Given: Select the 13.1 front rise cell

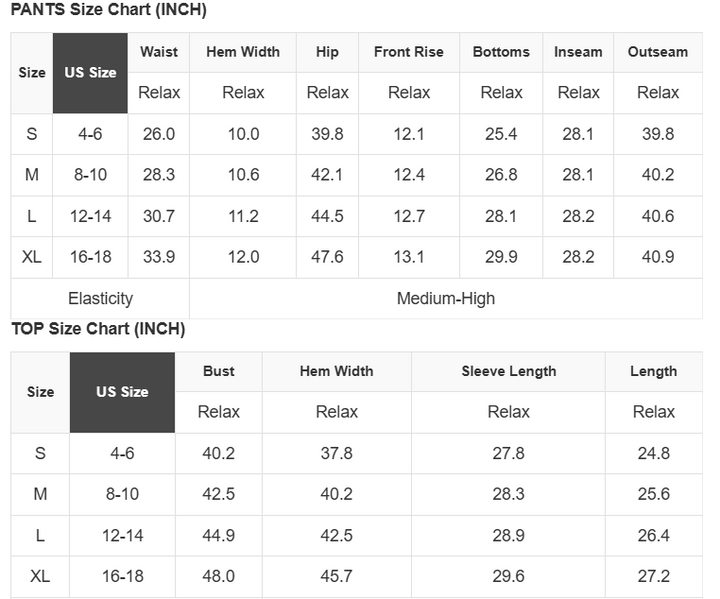Looking at the screenshot, I should (x=408, y=257).
